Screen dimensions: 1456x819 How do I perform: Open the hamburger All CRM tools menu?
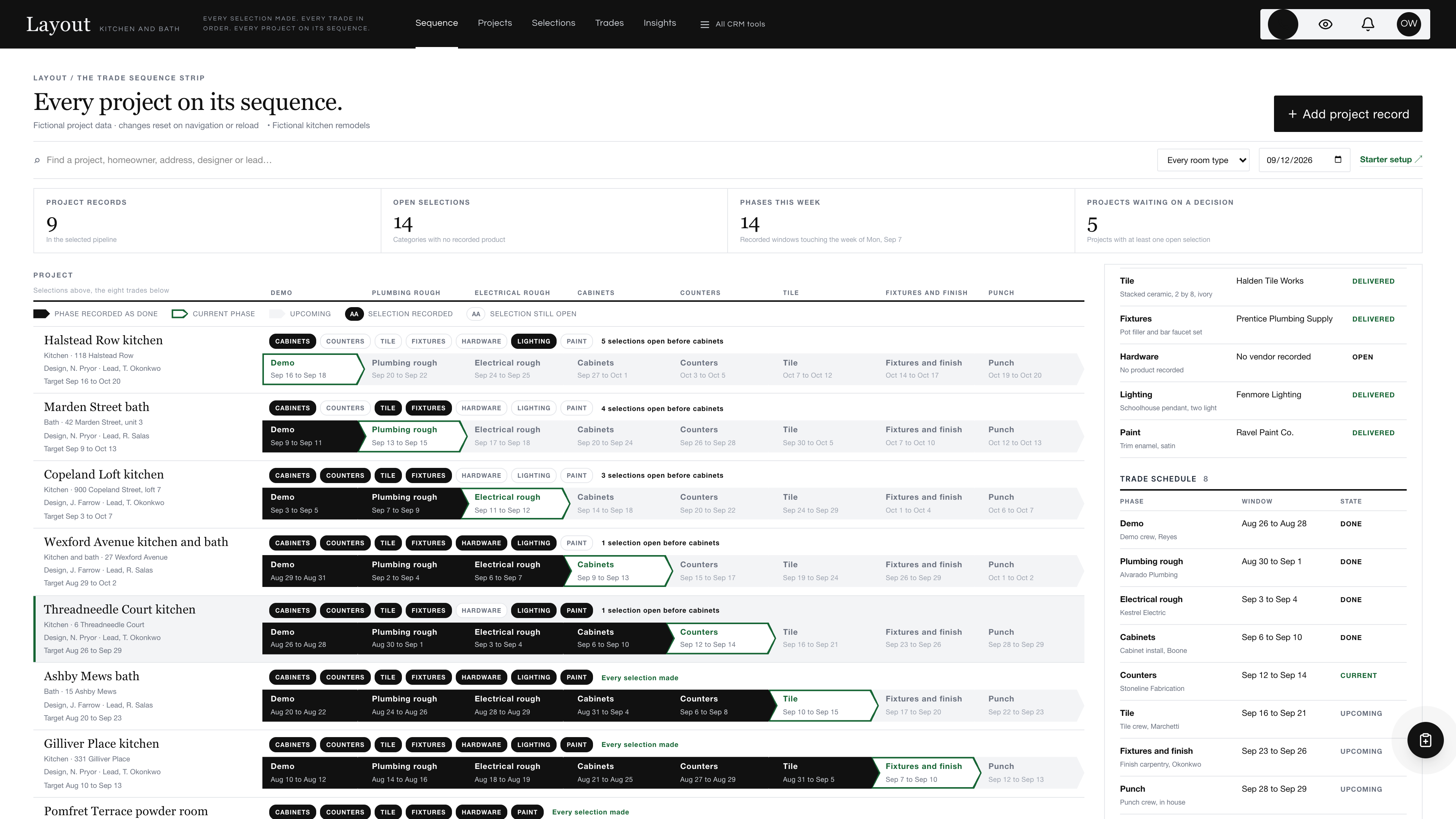[x=733, y=24]
